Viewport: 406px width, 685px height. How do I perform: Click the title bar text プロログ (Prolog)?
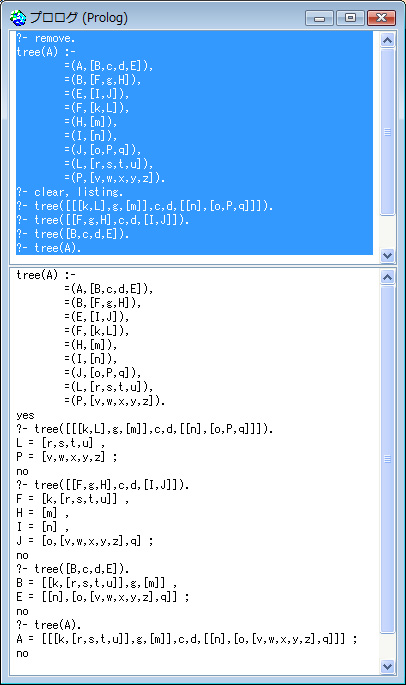pyautogui.click(x=79, y=18)
